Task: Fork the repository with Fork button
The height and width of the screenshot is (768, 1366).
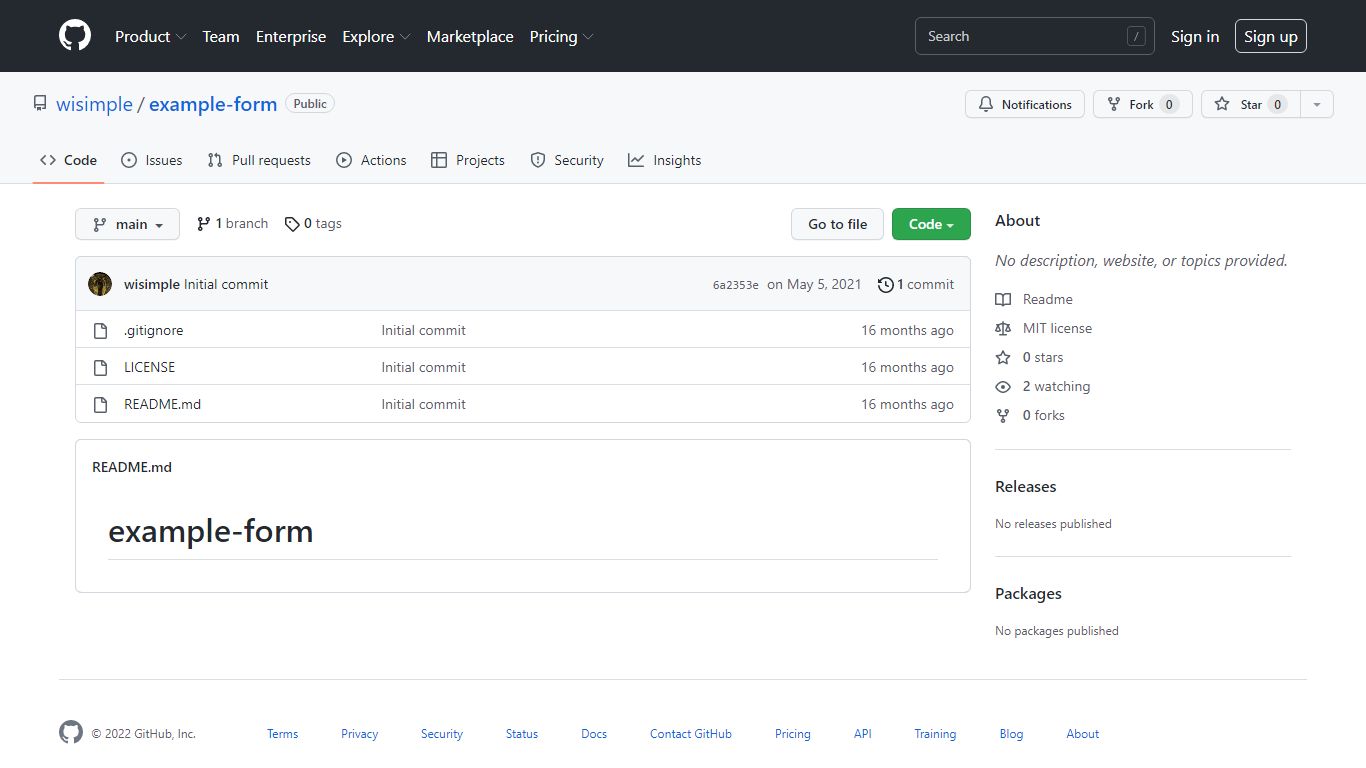Action: (1143, 104)
